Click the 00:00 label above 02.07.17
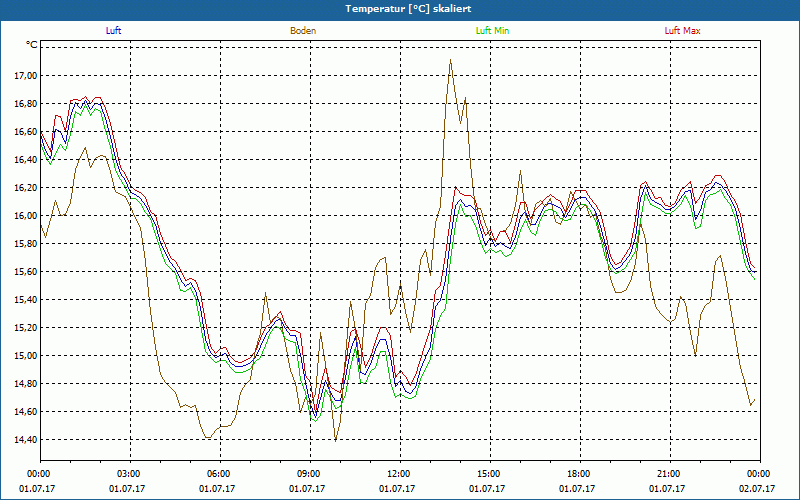The image size is (800, 500). click(x=760, y=474)
